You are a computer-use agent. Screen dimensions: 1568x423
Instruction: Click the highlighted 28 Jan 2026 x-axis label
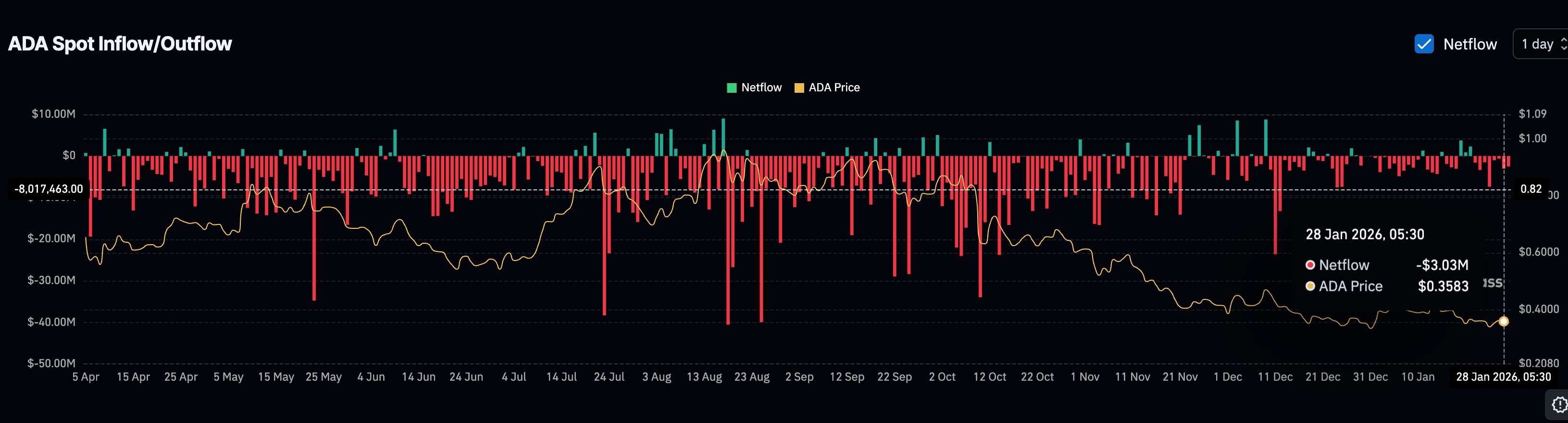coord(1503,377)
